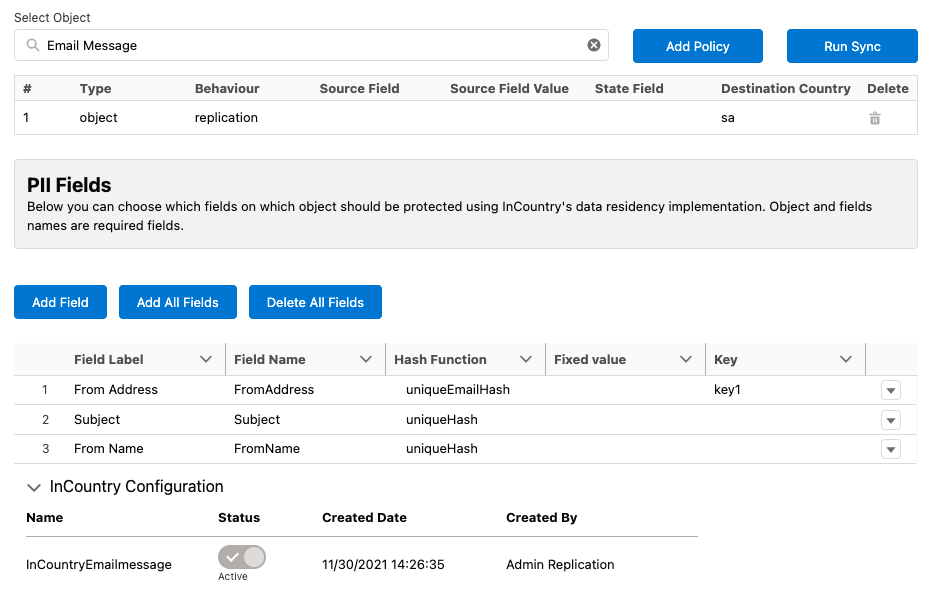Open row actions for From Address field

891,390
